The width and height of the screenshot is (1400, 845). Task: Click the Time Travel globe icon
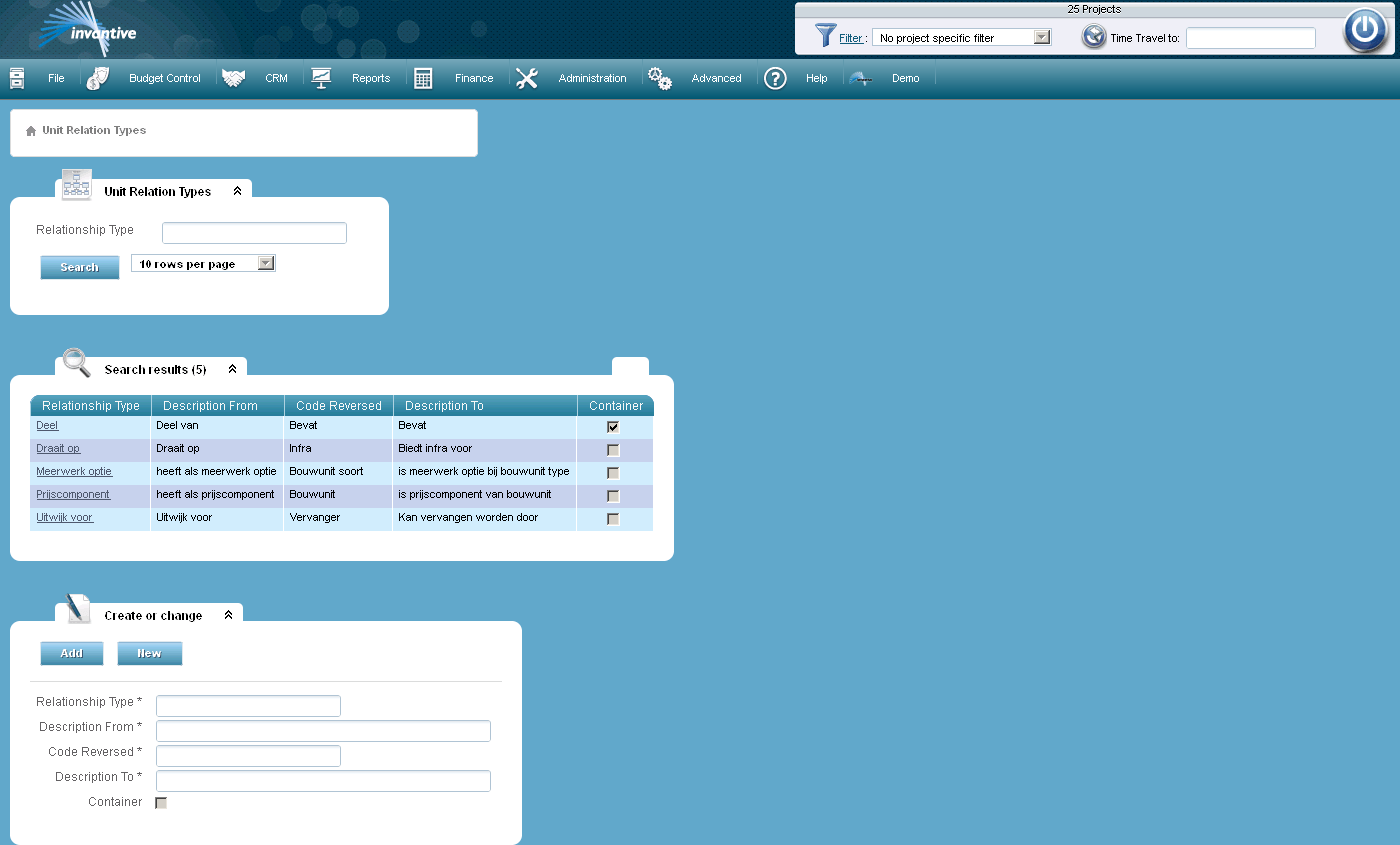(1094, 37)
